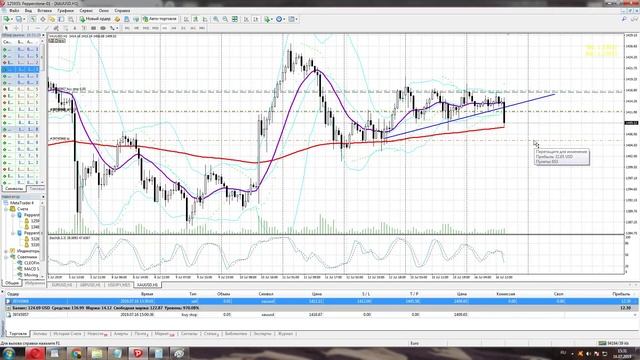The width and height of the screenshot is (640, 360).
Task: Switch to bar chart icon
Action: click(x=186, y=19)
